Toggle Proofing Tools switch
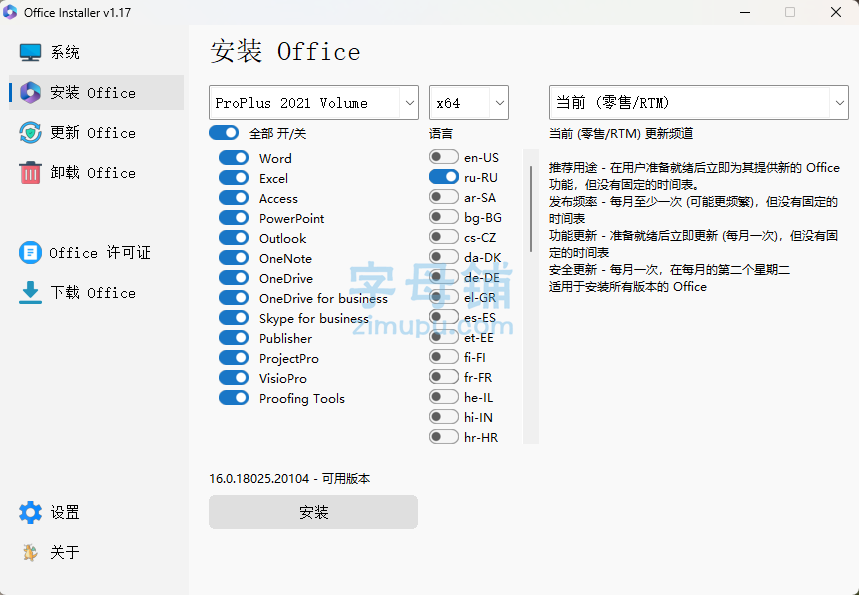Screen dimensions: 859x595 pyautogui.click(x=234, y=398)
